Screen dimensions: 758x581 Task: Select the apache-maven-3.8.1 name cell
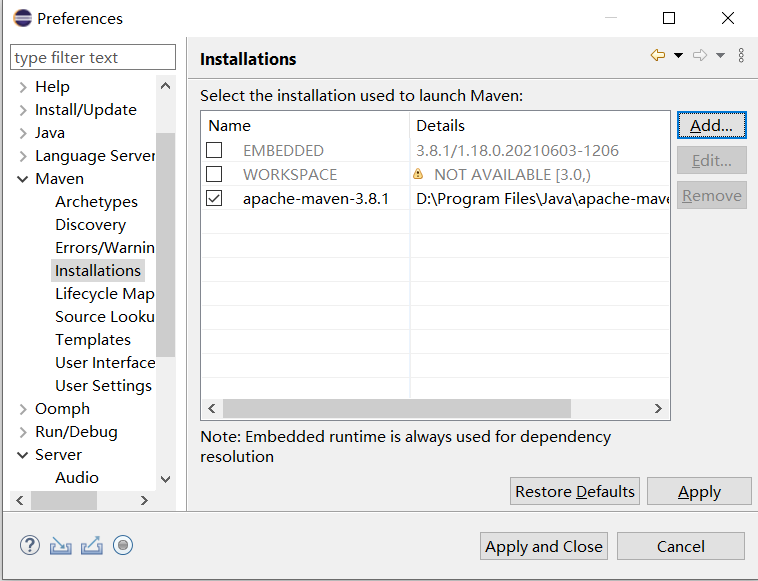[x=316, y=199]
